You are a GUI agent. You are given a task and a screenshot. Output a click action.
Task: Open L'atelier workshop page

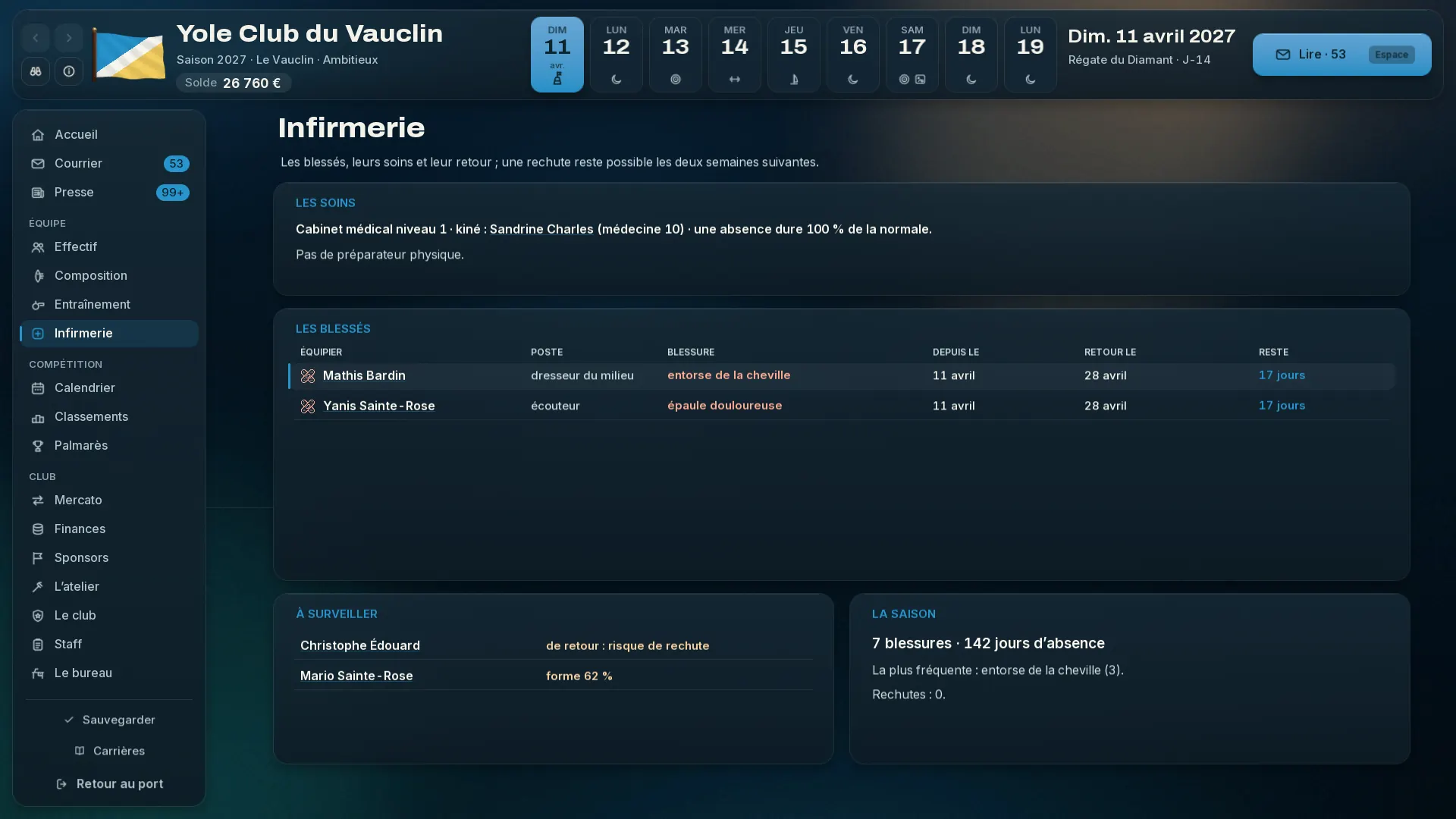click(x=109, y=587)
